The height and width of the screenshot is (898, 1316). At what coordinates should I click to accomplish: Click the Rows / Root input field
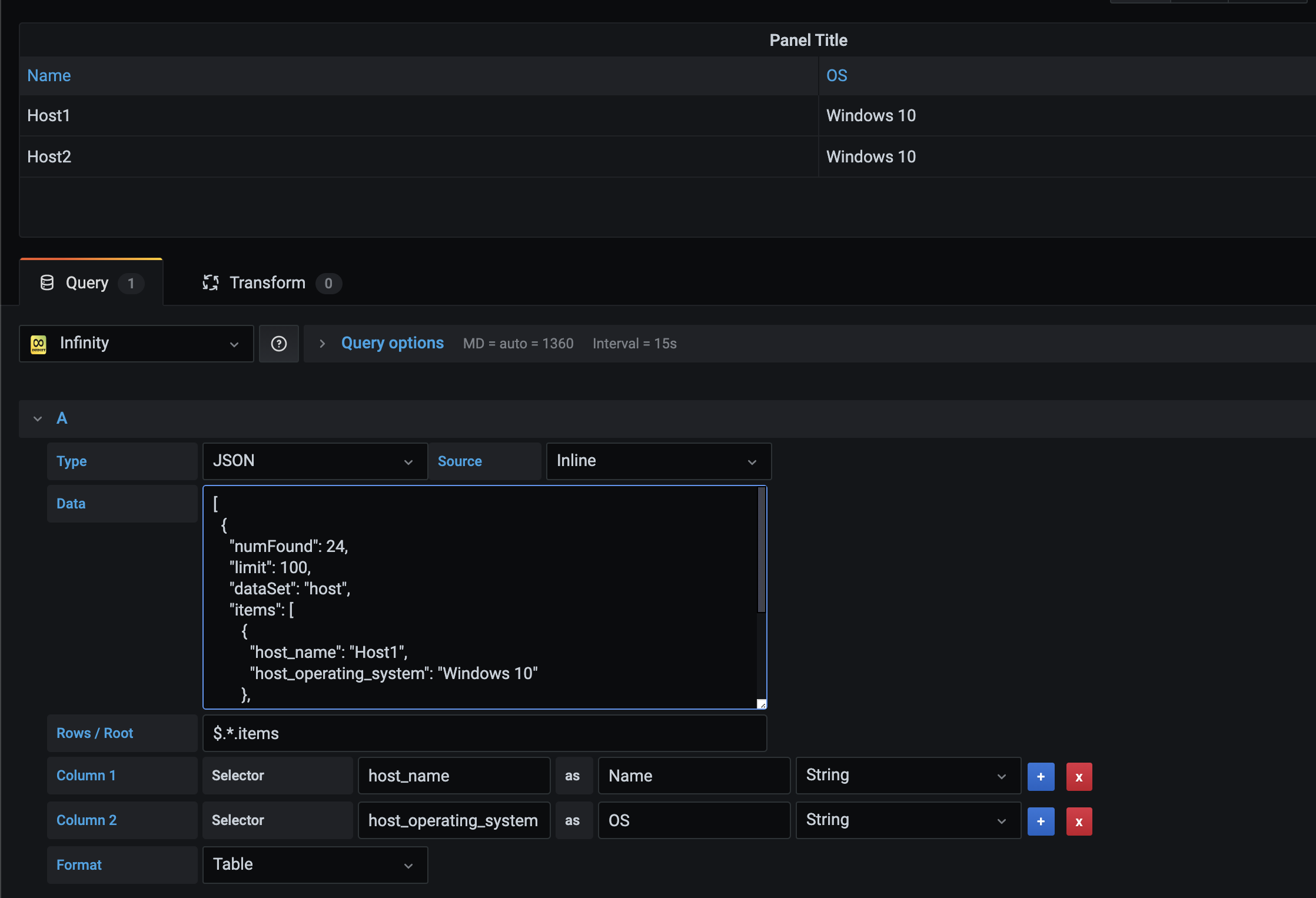[484, 733]
